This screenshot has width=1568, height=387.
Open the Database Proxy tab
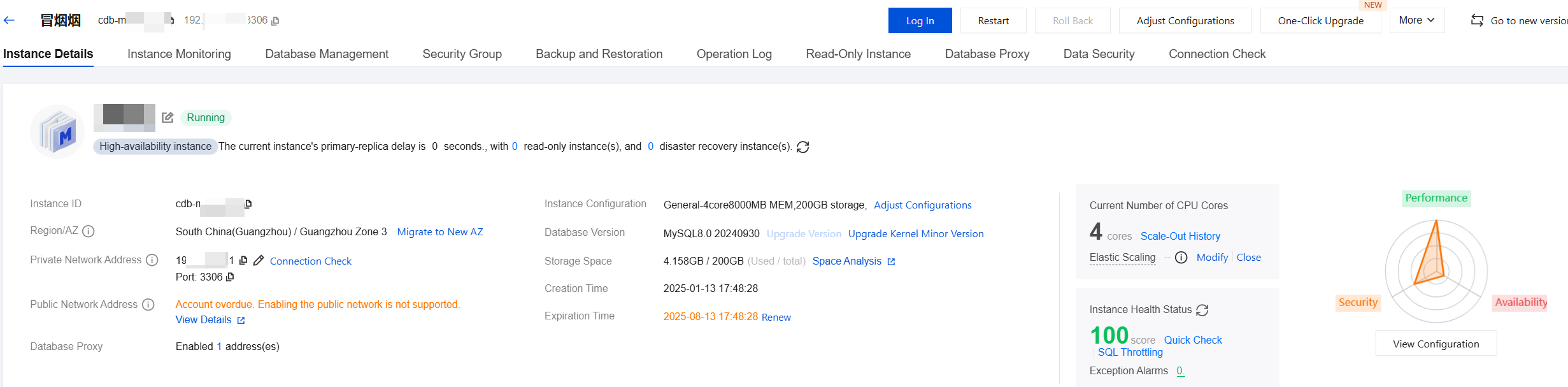tap(987, 54)
